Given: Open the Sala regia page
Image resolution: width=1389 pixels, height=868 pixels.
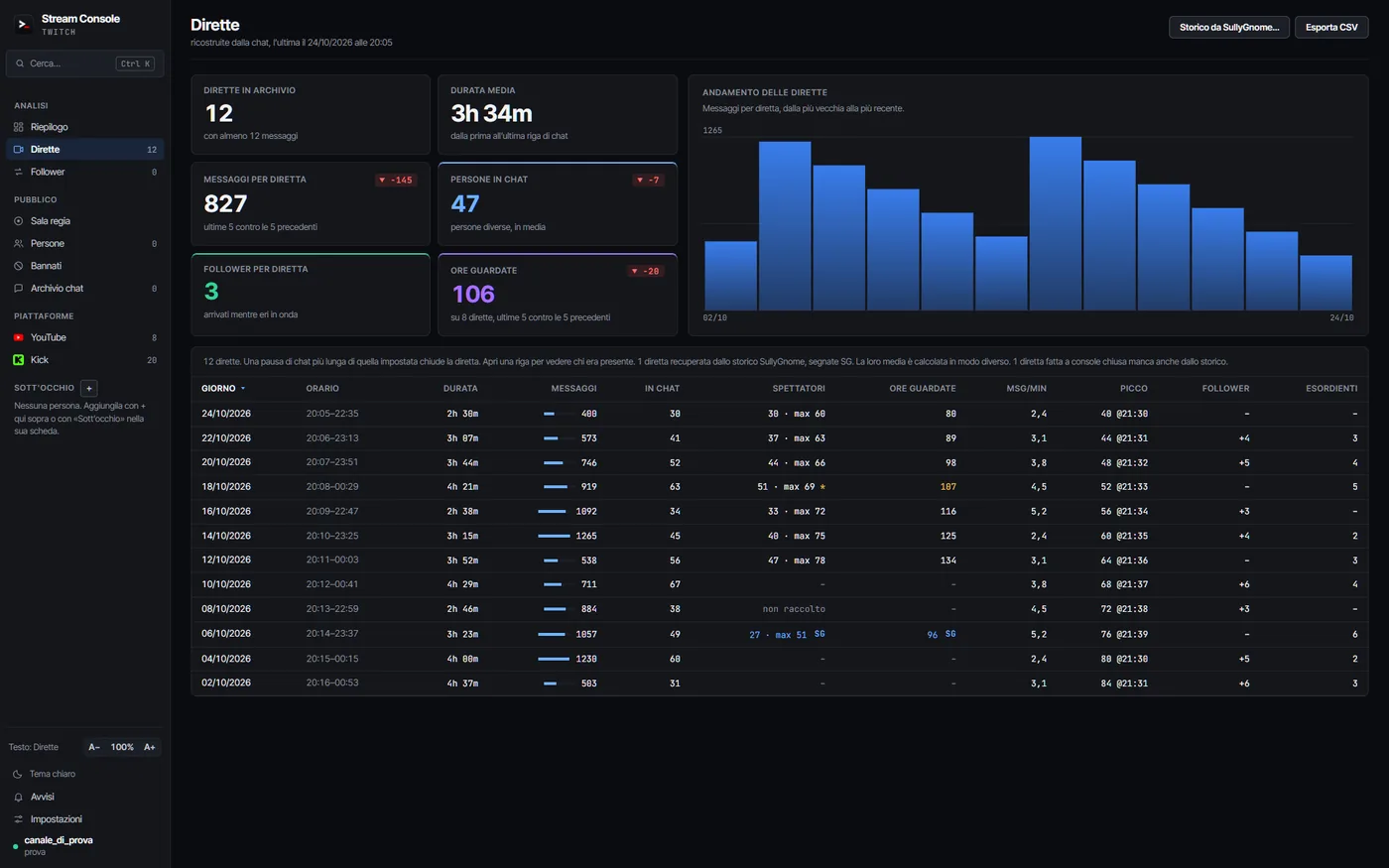Looking at the screenshot, I should [x=84, y=221].
